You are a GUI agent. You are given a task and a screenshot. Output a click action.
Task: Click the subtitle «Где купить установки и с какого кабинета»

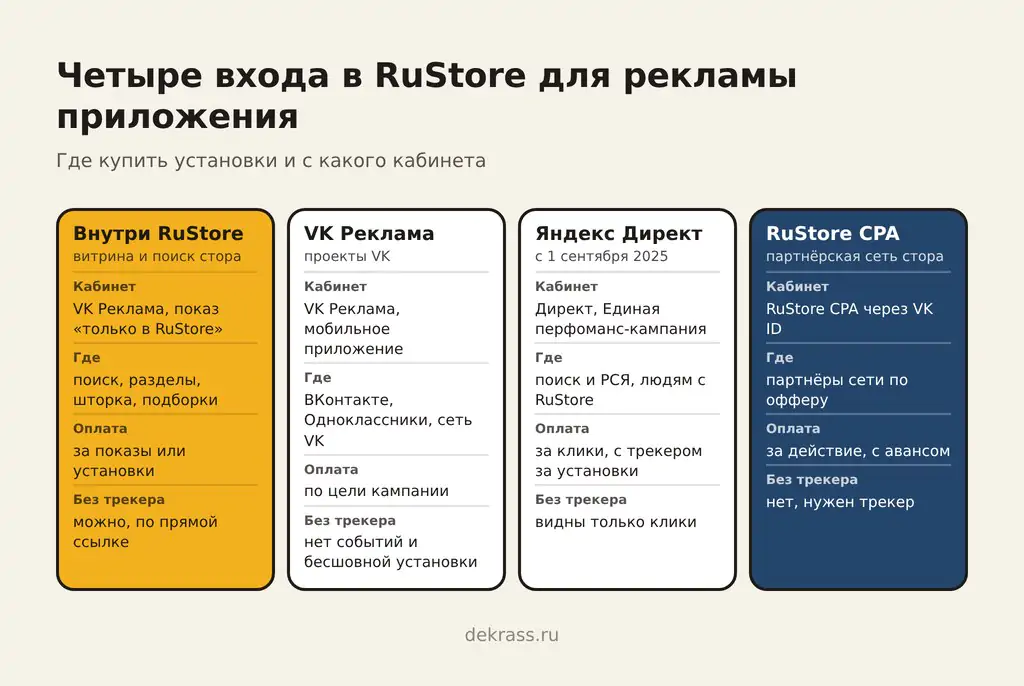tap(271, 161)
